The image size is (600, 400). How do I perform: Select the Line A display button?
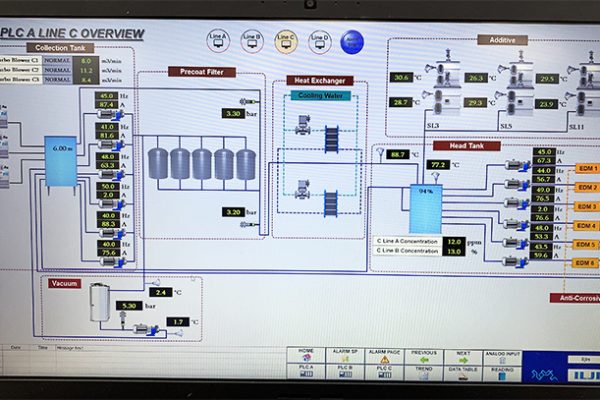coord(218,41)
